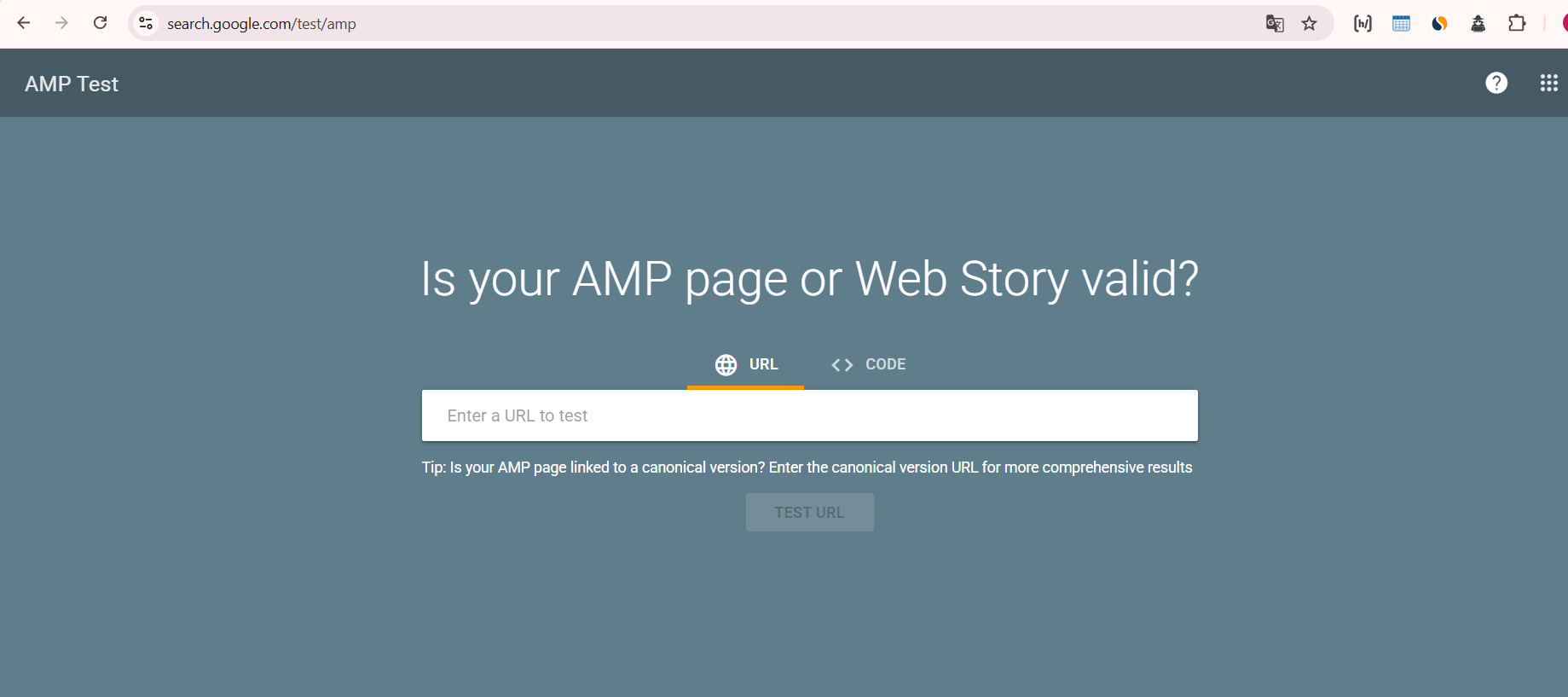The height and width of the screenshot is (697, 1568).
Task: Open the Google Translate page icon
Action: tap(1275, 23)
